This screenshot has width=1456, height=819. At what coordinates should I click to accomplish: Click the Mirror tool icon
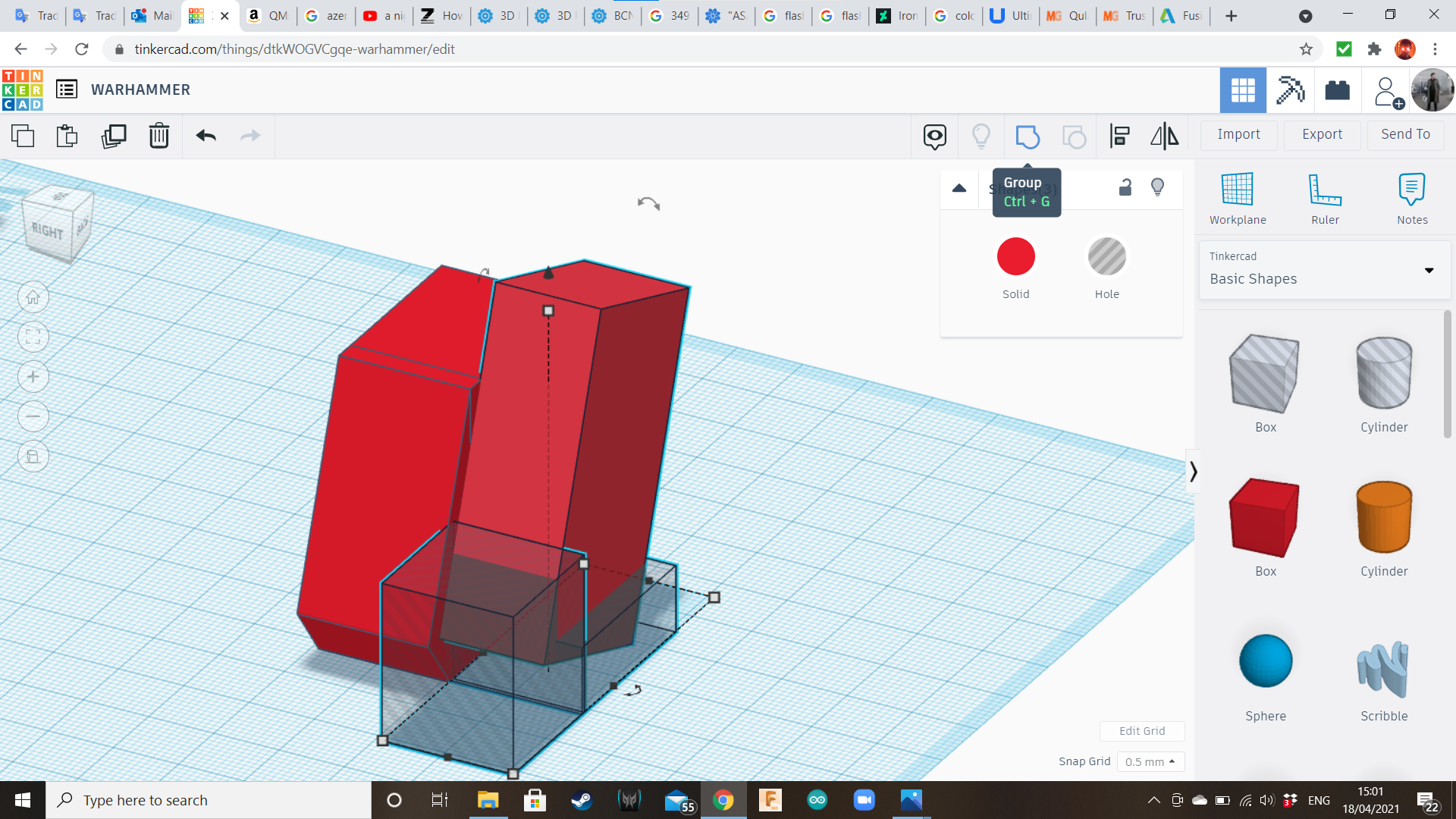point(1165,136)
